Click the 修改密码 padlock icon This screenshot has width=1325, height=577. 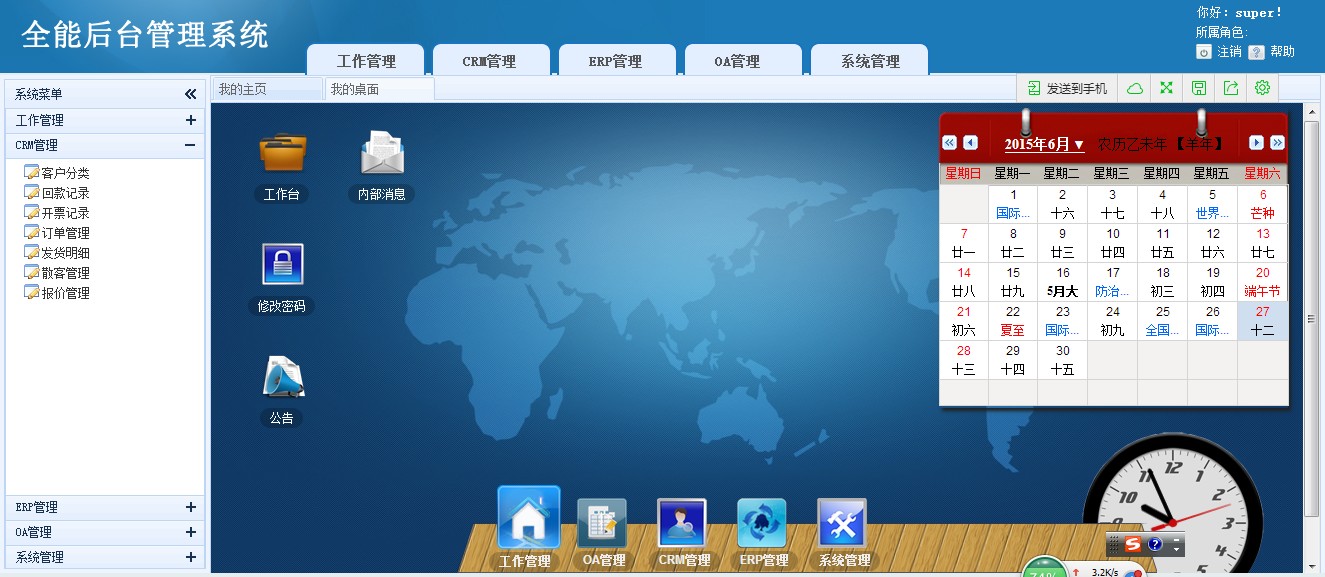[x=282, y=266]
